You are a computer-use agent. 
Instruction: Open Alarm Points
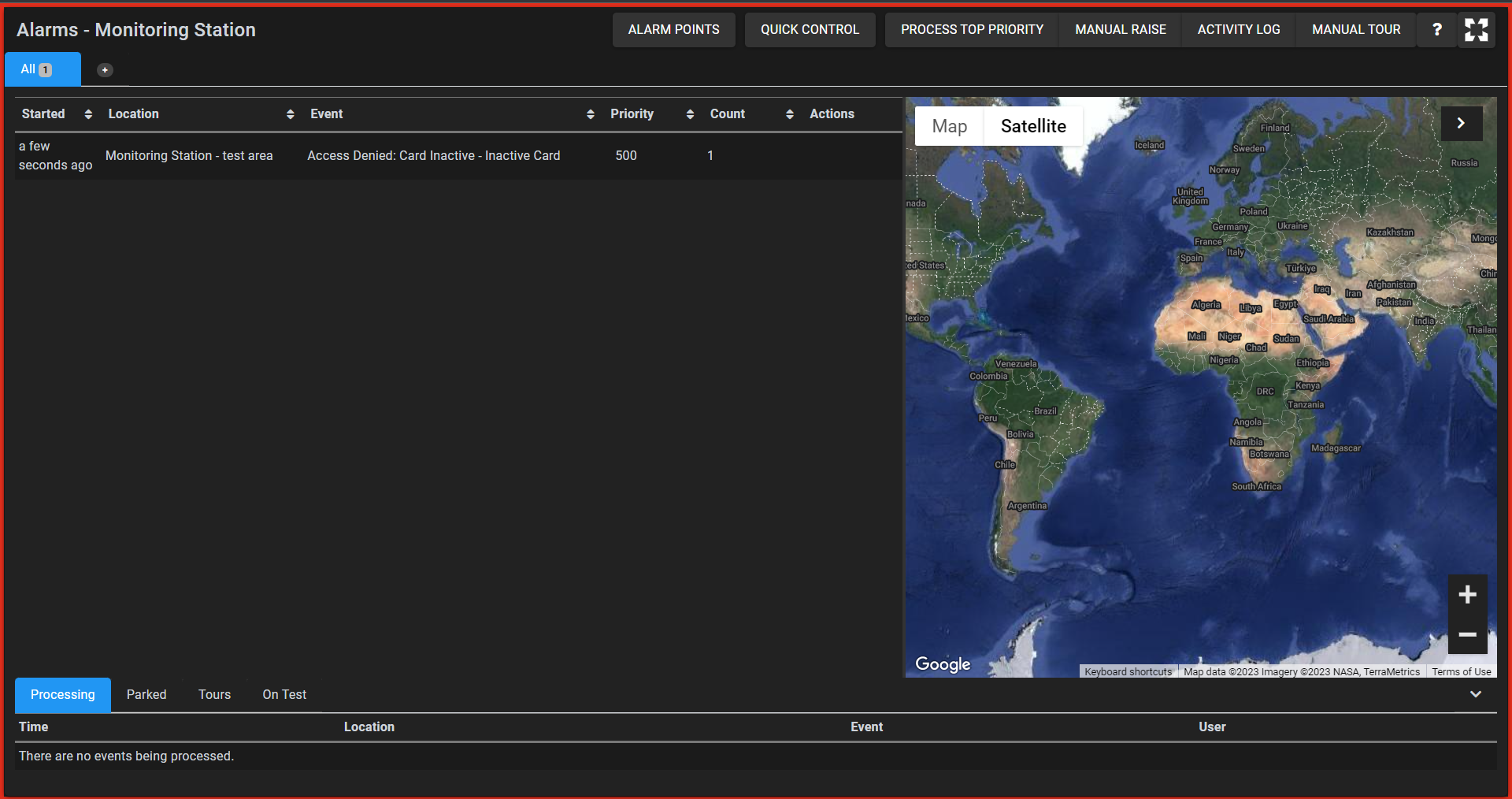[673, 30]
